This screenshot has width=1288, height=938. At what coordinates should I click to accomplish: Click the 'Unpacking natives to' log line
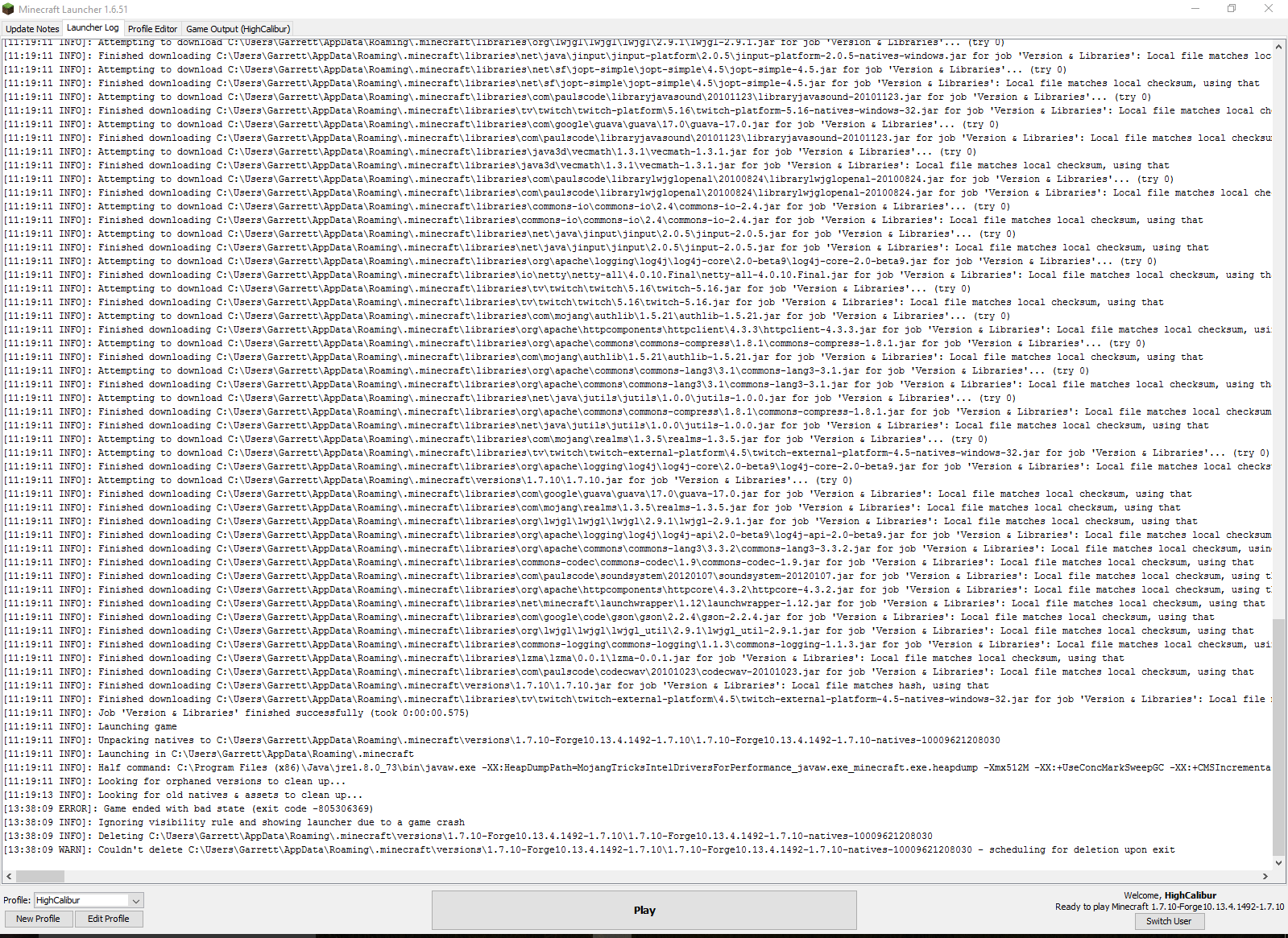tap(502, 740)
